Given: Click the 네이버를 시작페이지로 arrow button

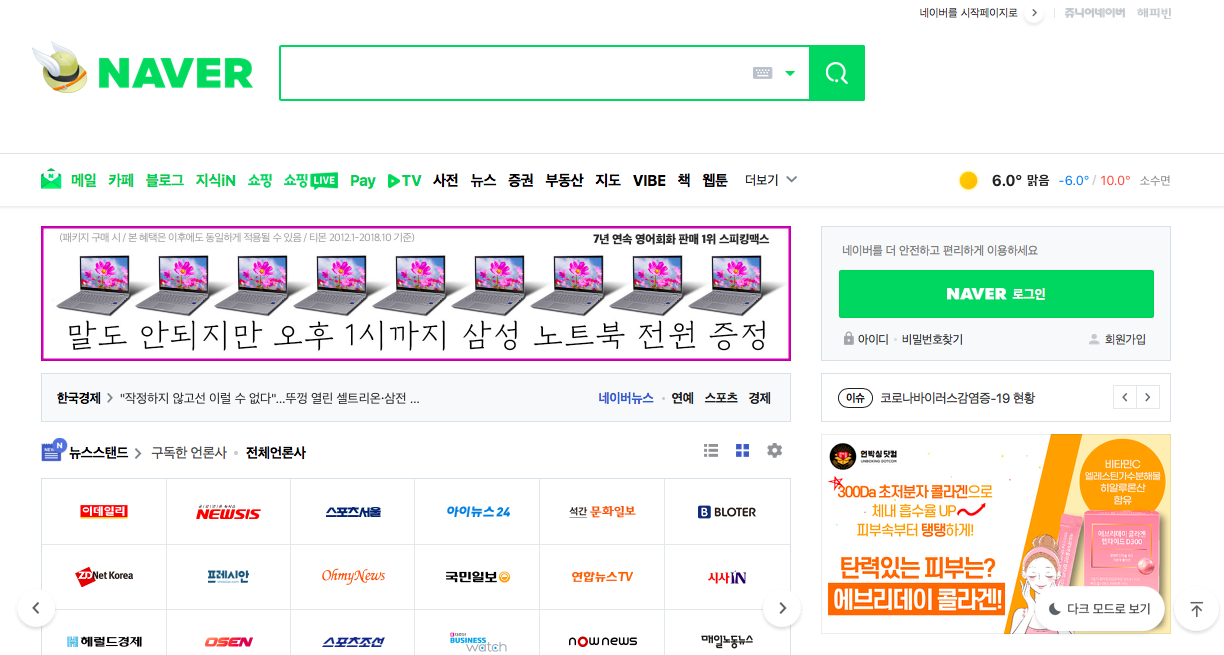Looking at the screenshot, I should coord(1034,13).
